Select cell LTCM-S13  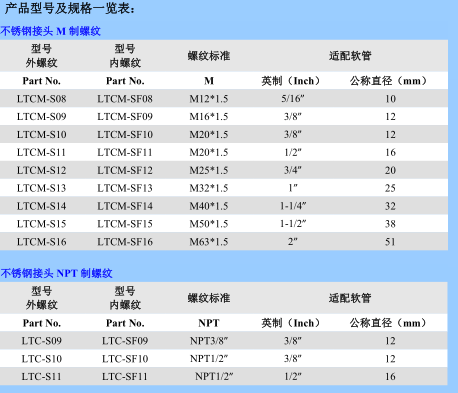(42, 188)
